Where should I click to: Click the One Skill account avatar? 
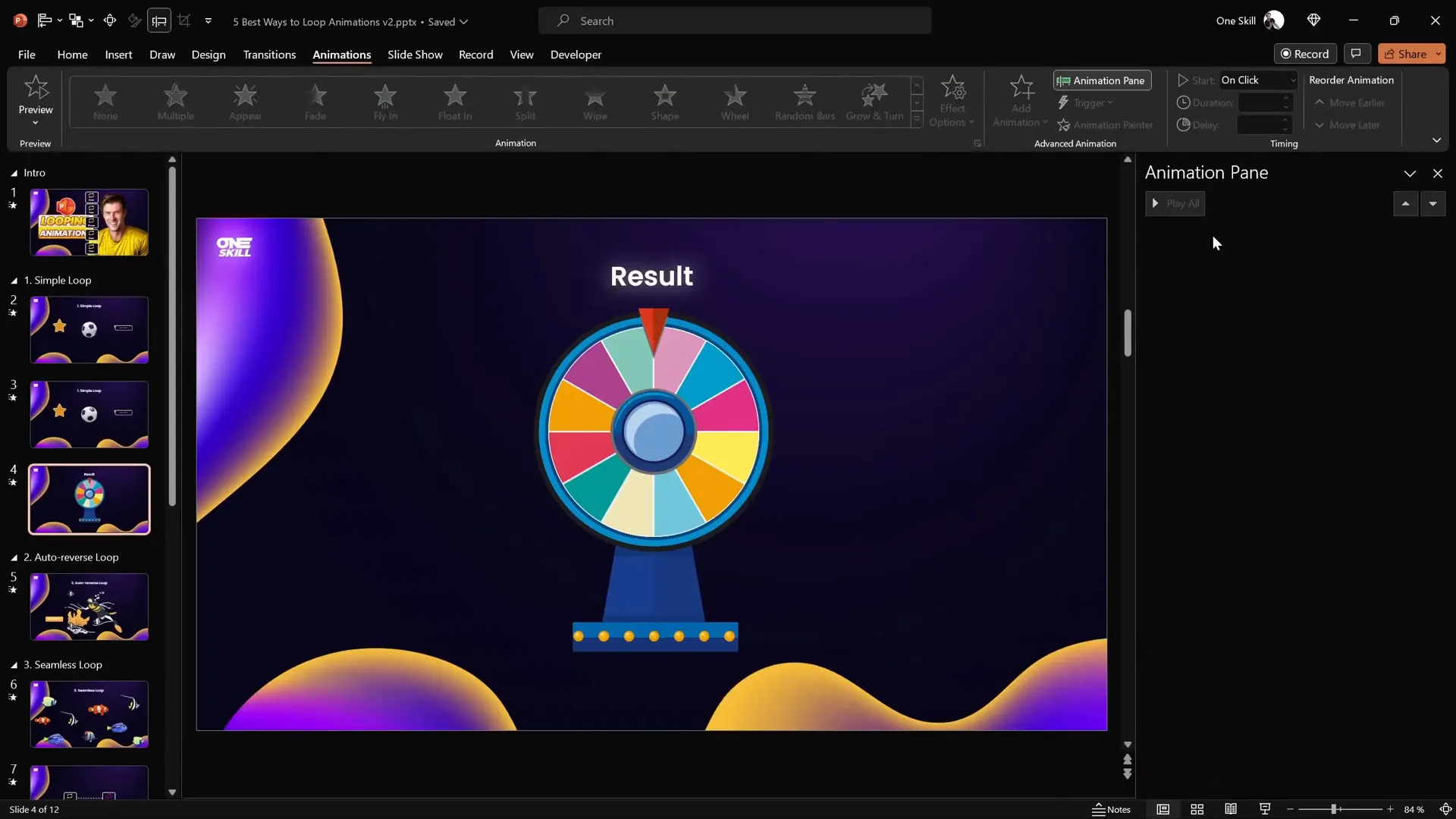pyautogui.click(x=1274, y=20)
